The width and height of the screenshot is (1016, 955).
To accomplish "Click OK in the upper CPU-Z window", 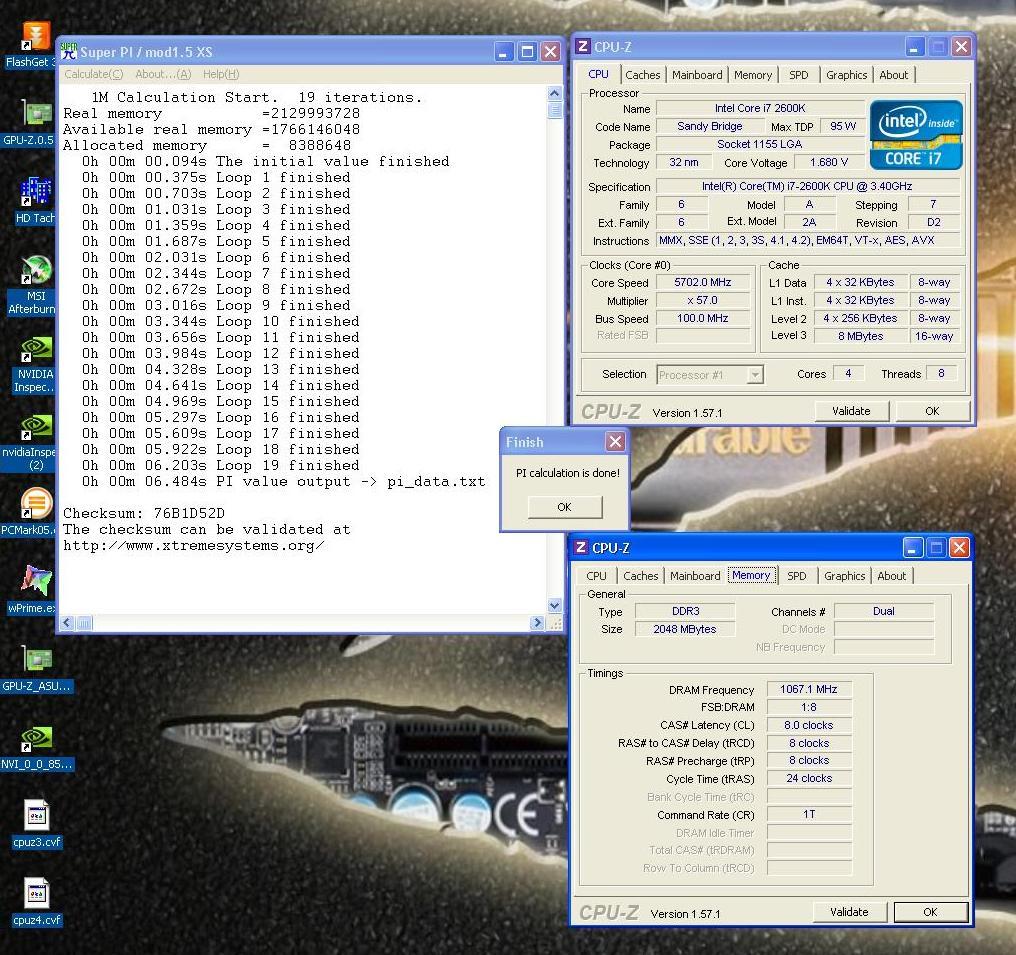I will [932, 411].
